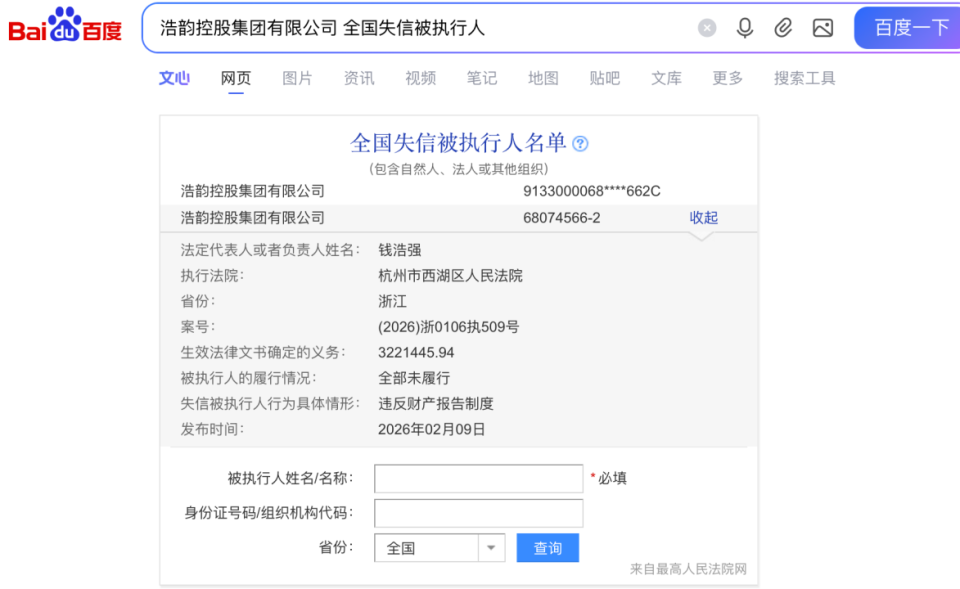
Task: Focus the 身份证号码/组织机构代码 input field
Action: [479, 513]
